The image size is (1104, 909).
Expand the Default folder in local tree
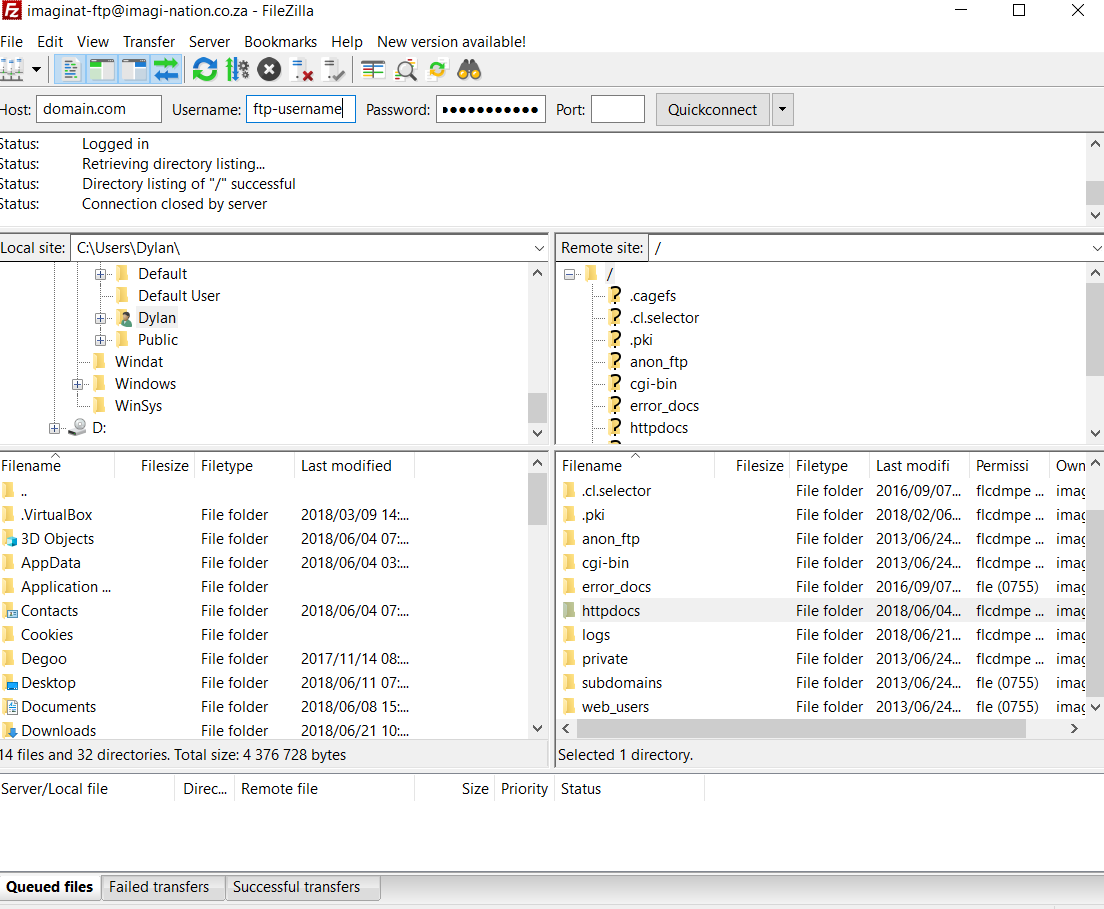101,274
